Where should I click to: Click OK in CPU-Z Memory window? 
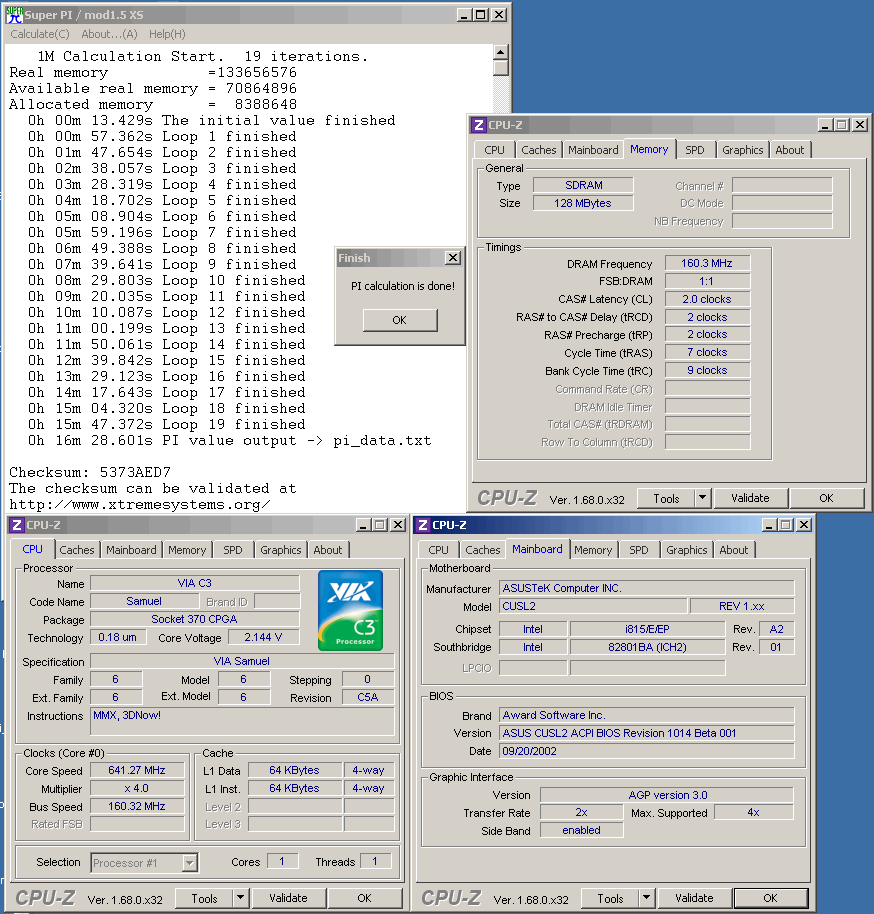[x=826, y=498]
